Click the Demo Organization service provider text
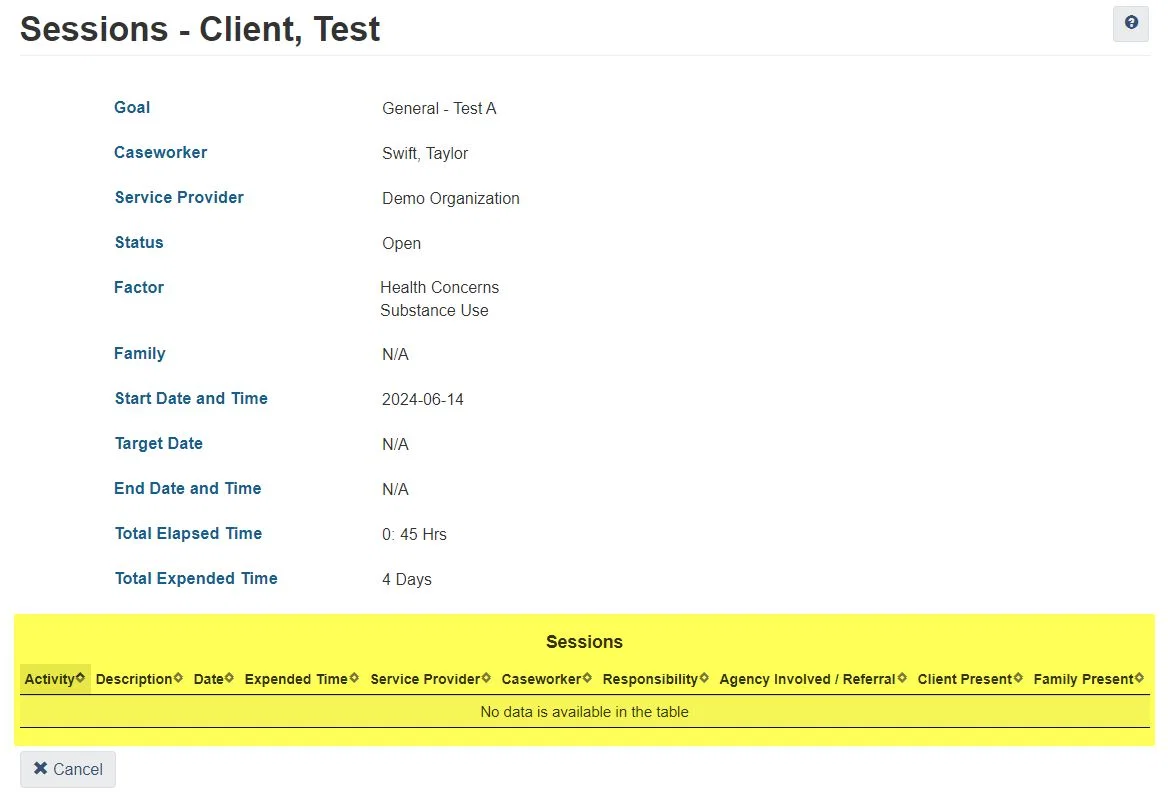This screenshot has height=792, width=1168. [450, 198]
